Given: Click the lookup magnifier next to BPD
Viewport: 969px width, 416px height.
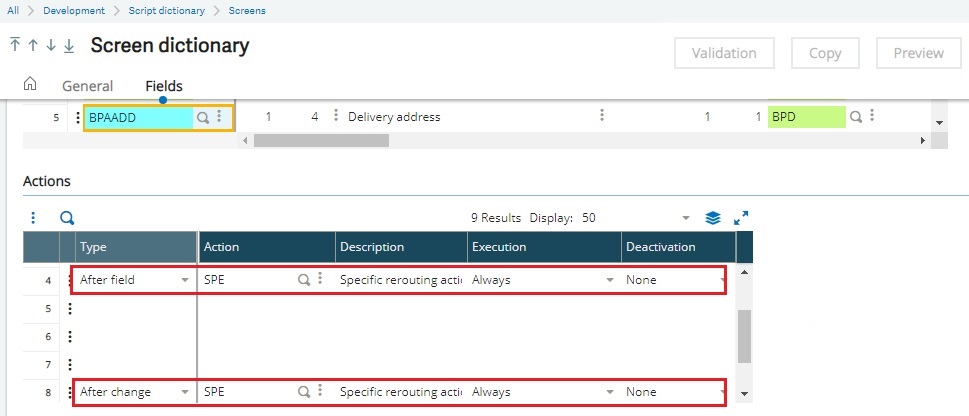Looking at the screenshot, I should [x=855, y=116].
